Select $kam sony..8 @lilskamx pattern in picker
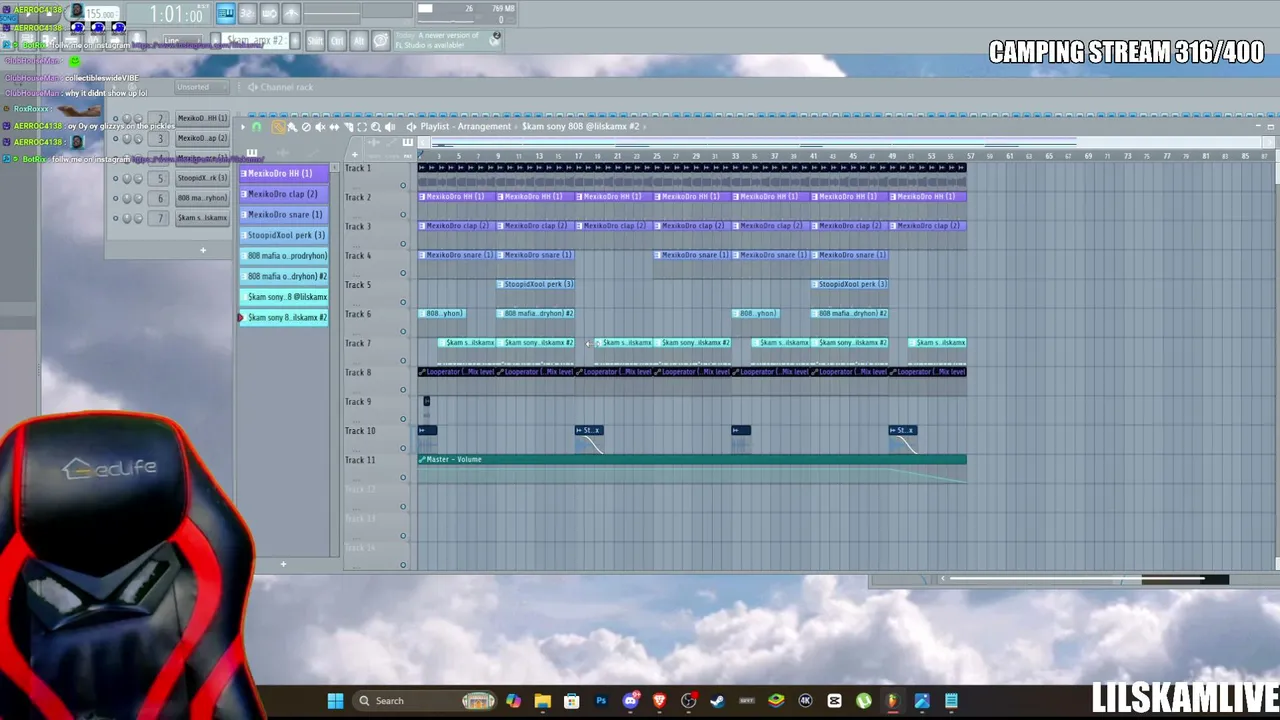The height and width of the screenshot is (720, 1280). tap(283, 296)
